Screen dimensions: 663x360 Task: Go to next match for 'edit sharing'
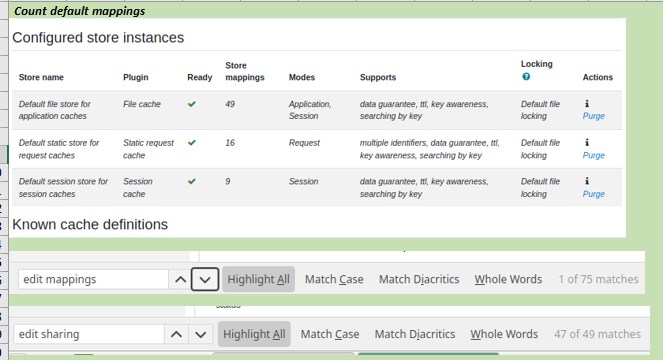200,334
